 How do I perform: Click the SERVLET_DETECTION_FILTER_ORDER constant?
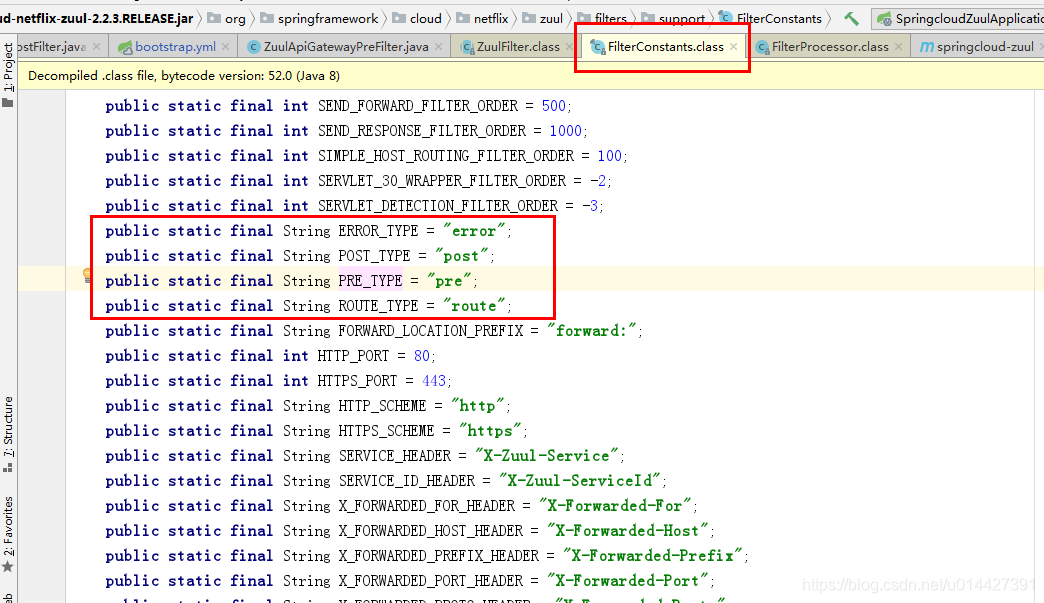click(x=437, y=206)
